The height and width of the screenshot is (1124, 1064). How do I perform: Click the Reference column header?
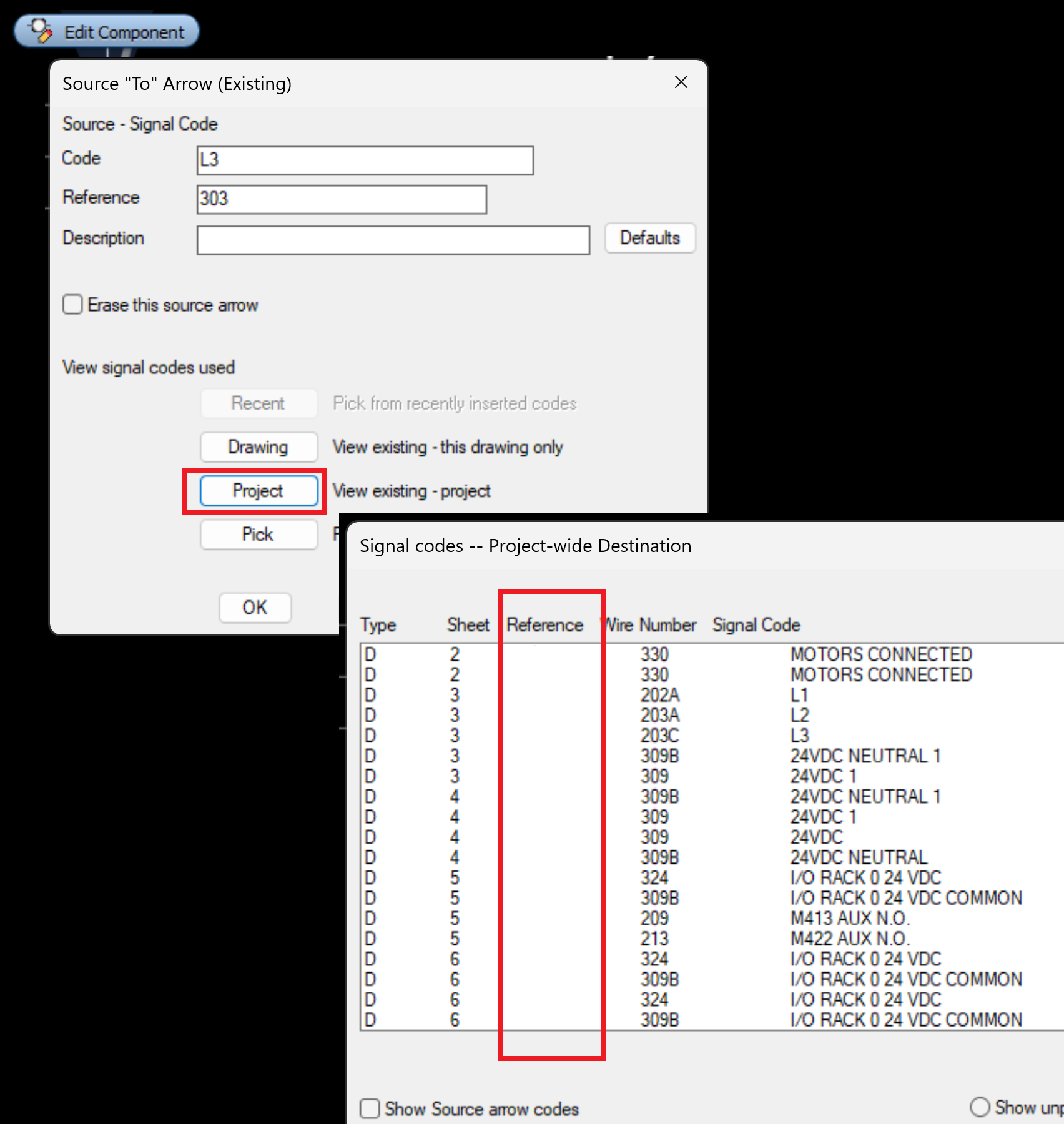click(x=546, y=624)
